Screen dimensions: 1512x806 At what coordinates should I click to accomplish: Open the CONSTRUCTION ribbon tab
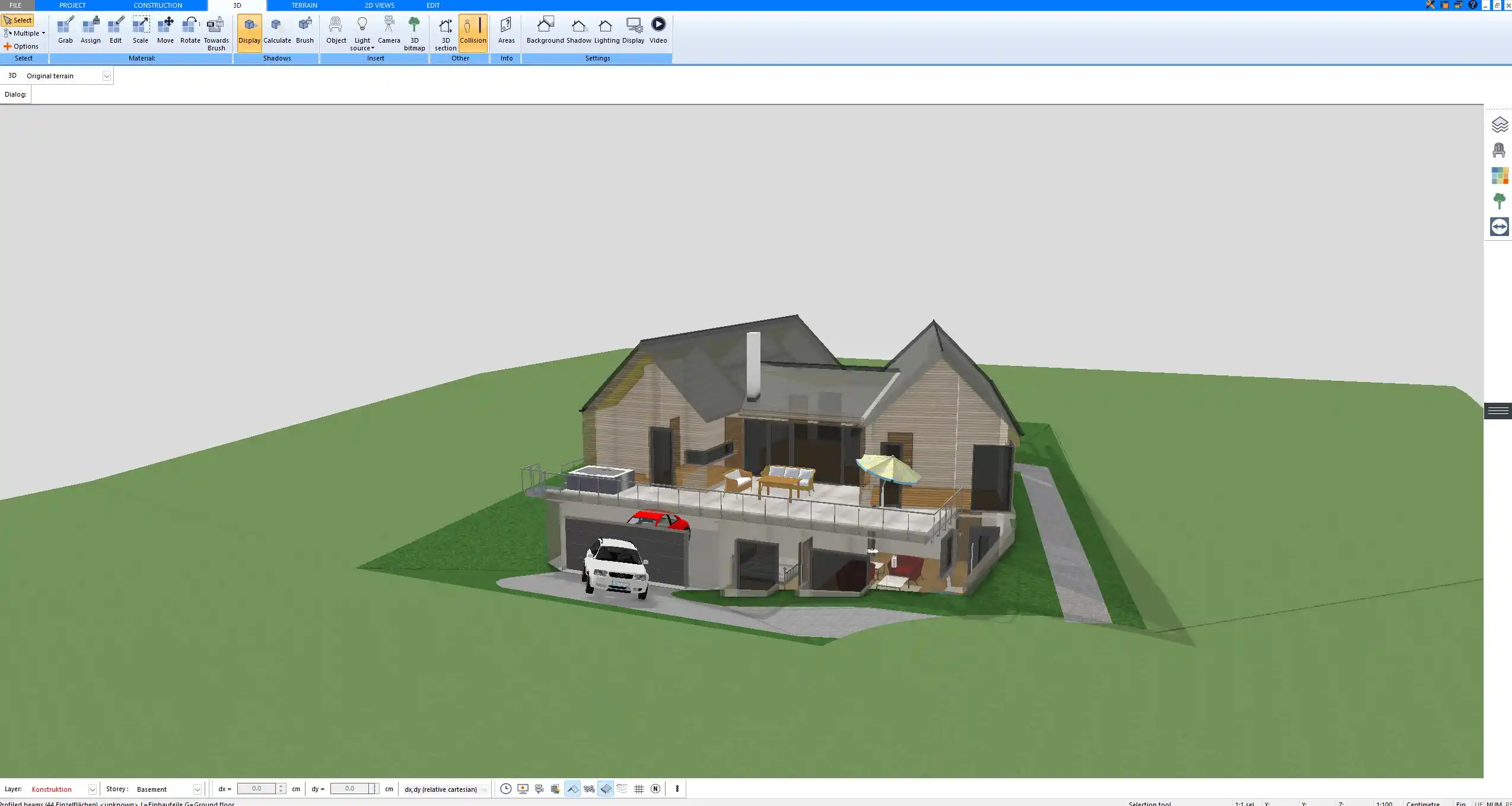[x=158, y=5]
